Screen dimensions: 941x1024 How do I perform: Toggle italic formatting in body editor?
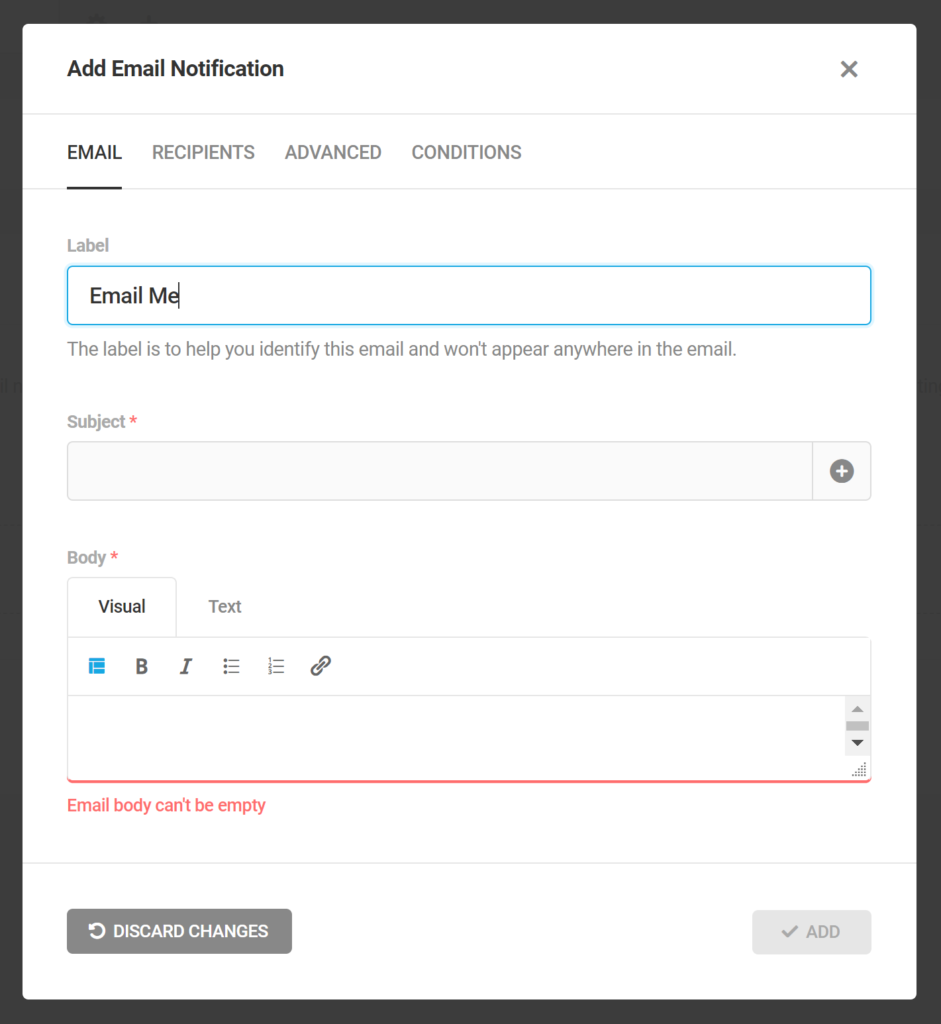(185, 666)
